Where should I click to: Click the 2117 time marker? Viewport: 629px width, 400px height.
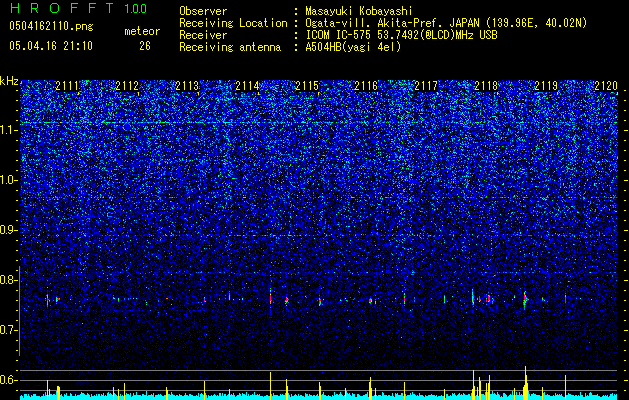[x=426, y=86]
